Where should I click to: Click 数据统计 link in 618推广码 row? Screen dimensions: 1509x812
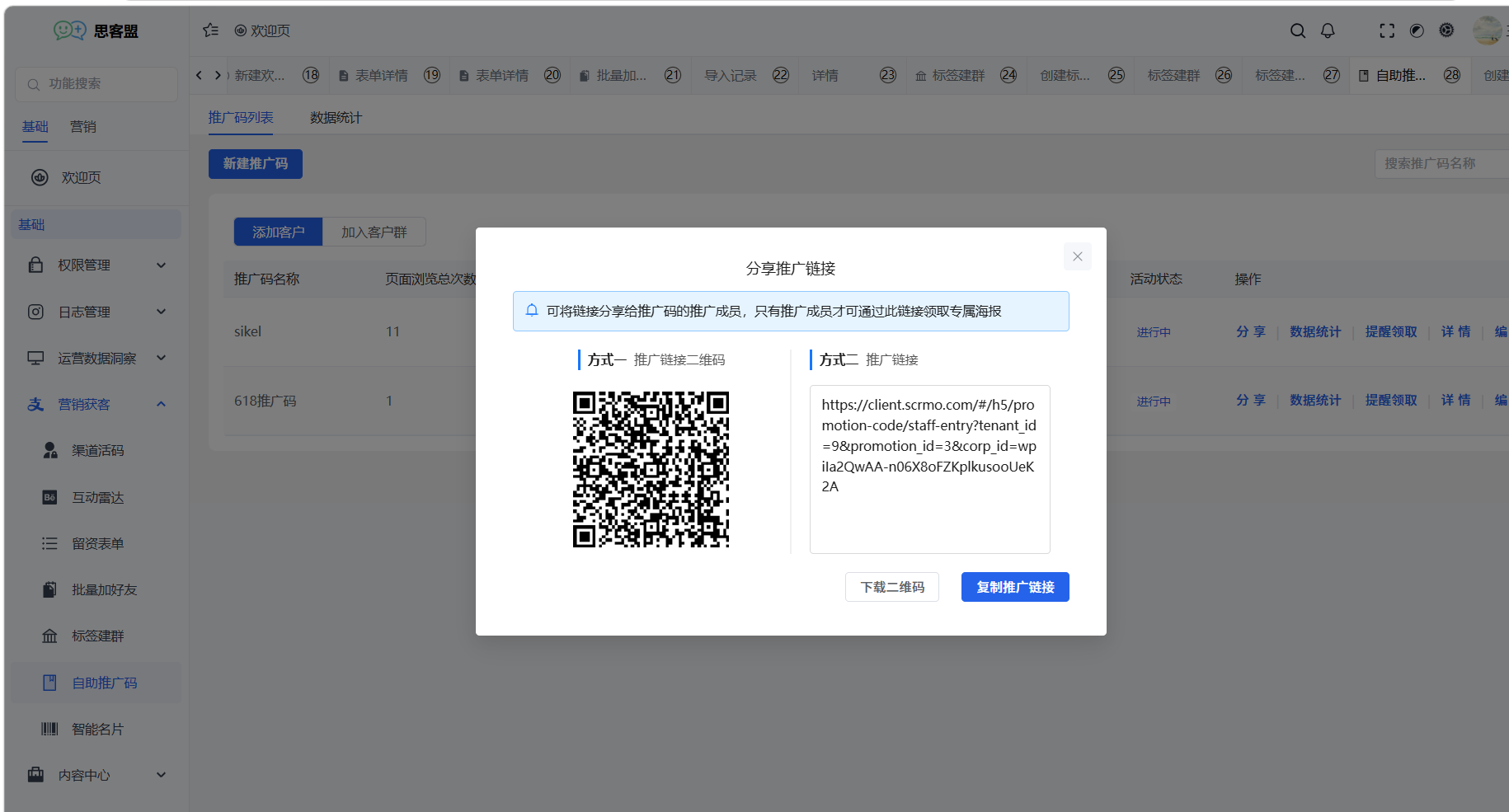1315,400
